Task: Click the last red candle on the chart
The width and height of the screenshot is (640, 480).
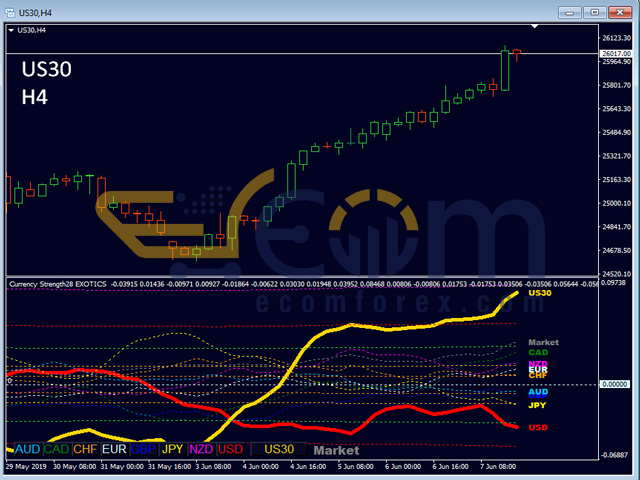Action: [x=517, y=54]
